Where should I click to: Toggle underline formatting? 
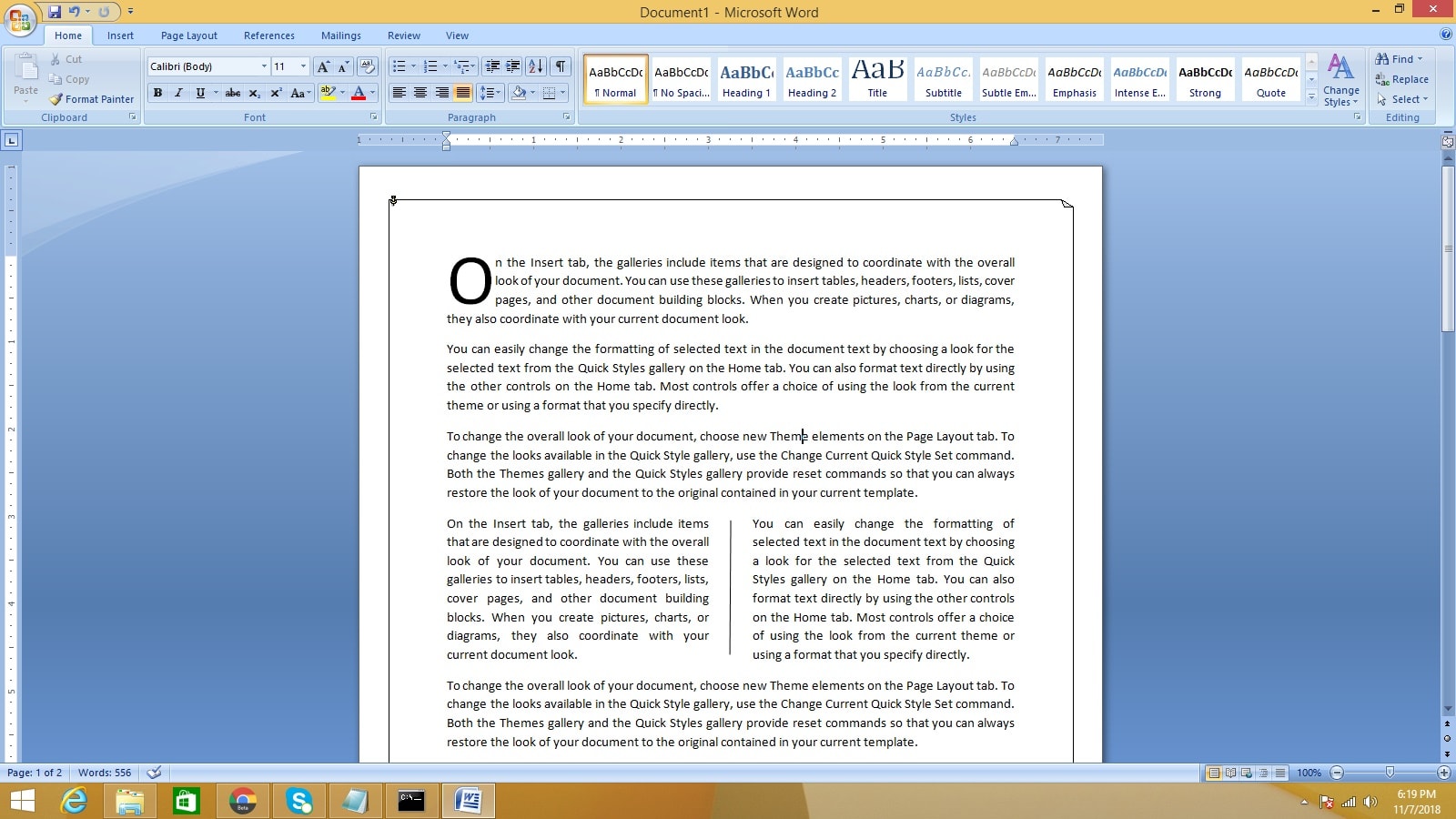200,93
